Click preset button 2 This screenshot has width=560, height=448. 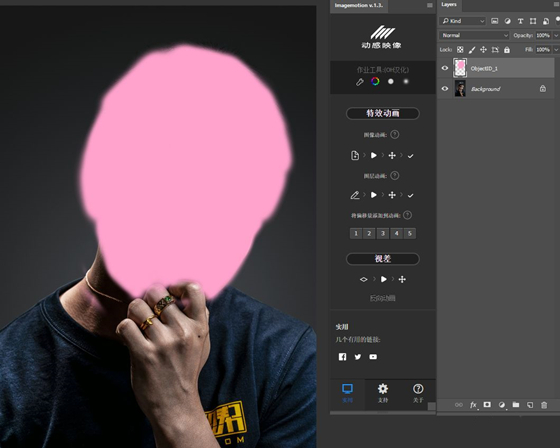369,233
